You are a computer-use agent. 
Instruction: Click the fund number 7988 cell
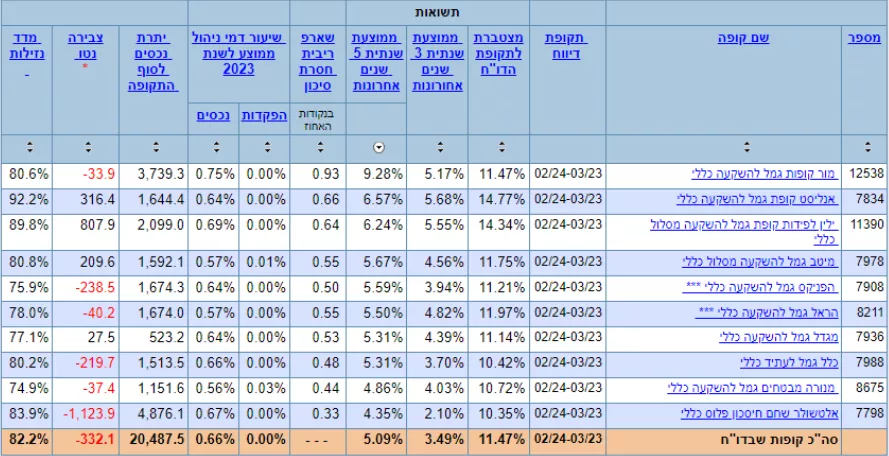pos(866,361)
